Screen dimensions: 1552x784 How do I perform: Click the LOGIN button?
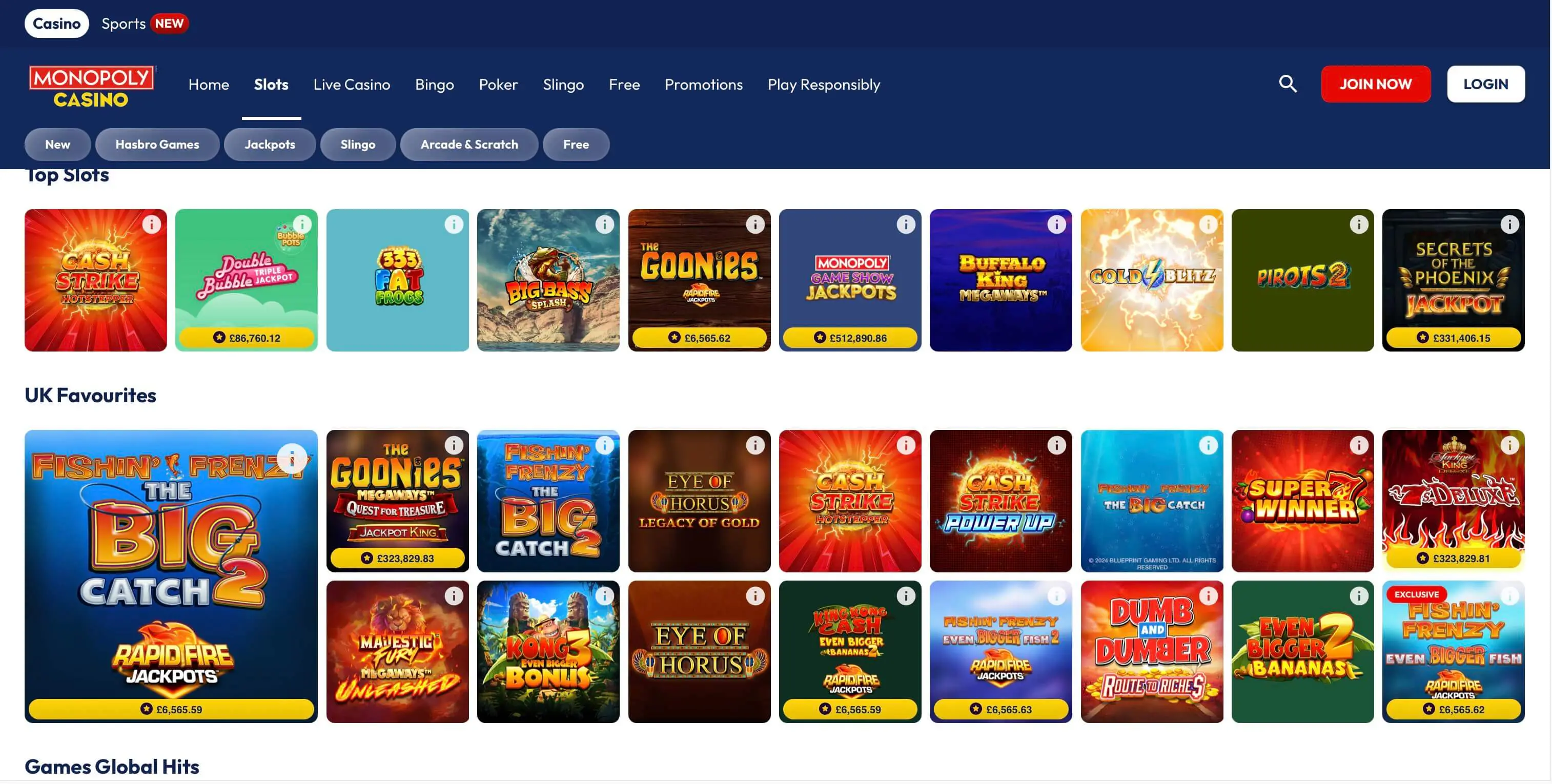click(1486, 84)
